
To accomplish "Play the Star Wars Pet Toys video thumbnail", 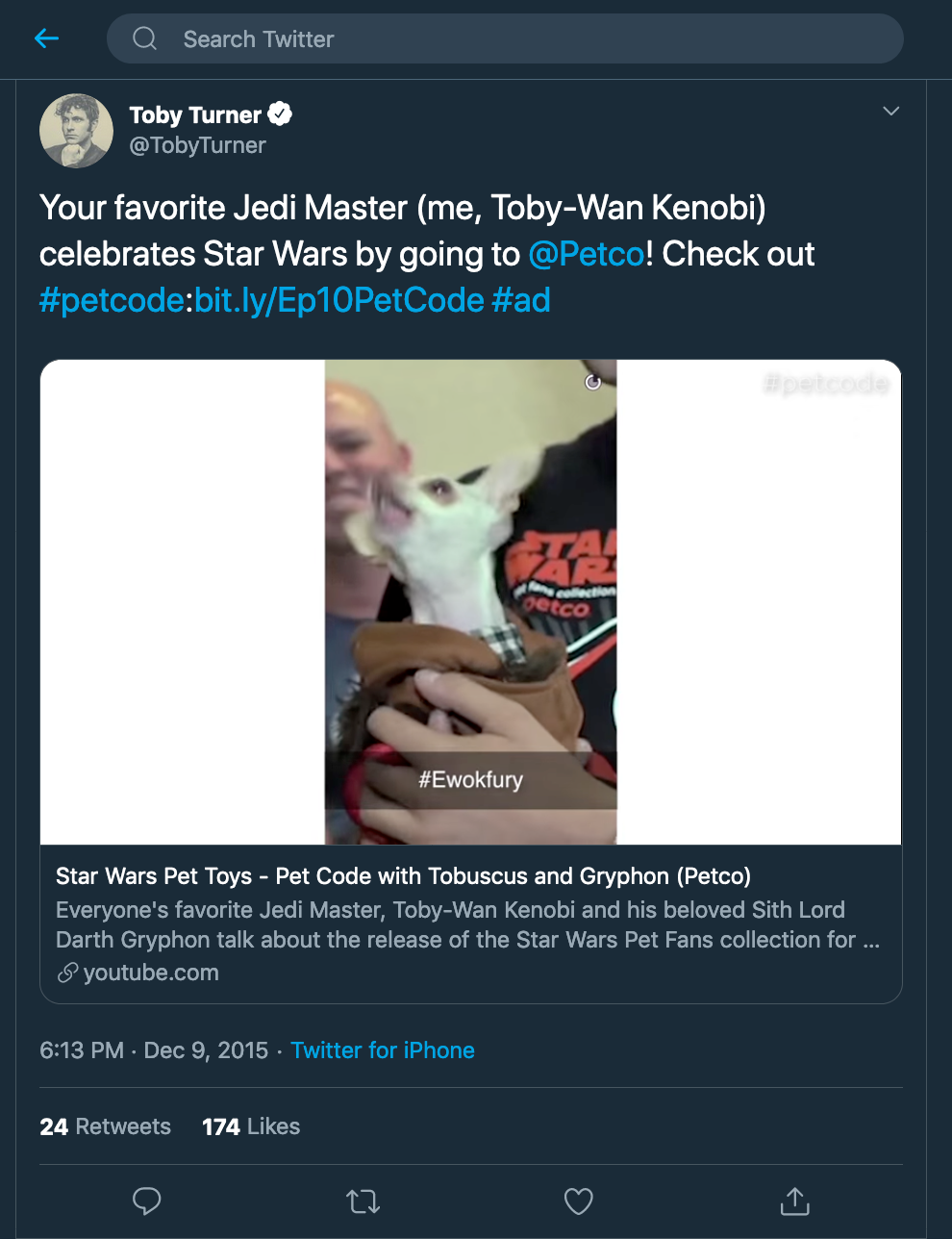I will coord(470,602).
